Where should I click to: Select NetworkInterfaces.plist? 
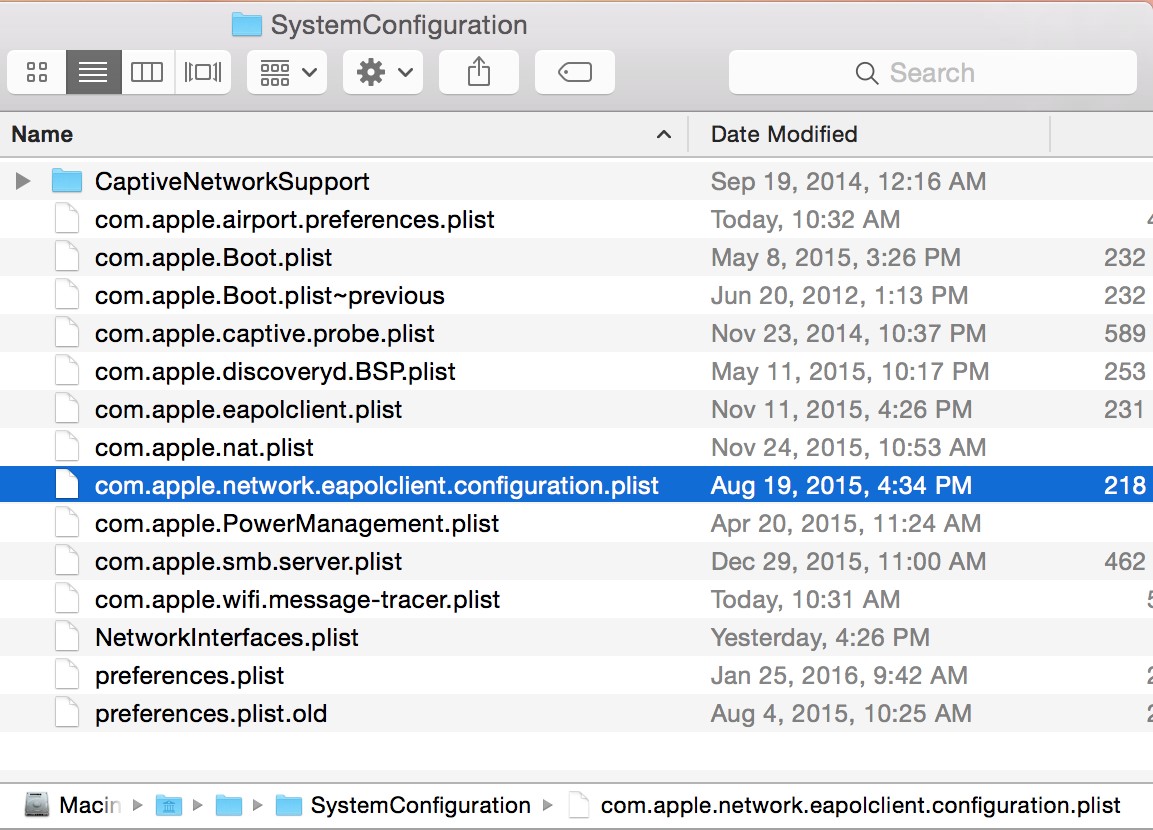pos(226,637)
